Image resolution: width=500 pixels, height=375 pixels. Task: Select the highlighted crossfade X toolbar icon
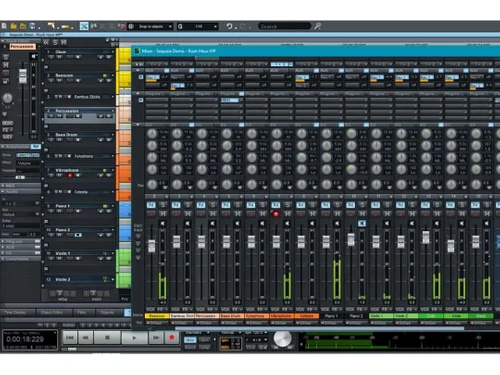tap(84, 26)
